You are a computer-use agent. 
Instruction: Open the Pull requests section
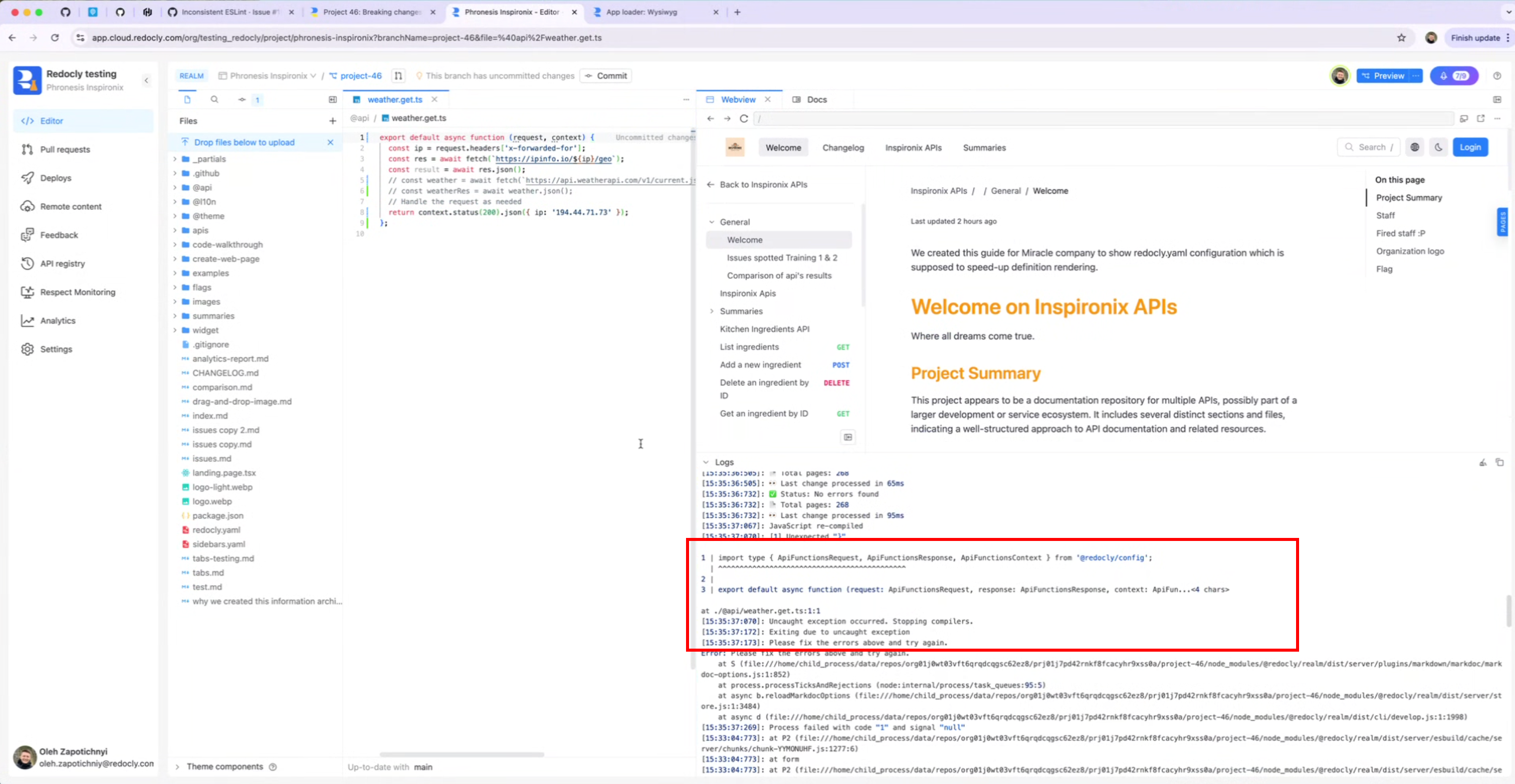[83, 149]
